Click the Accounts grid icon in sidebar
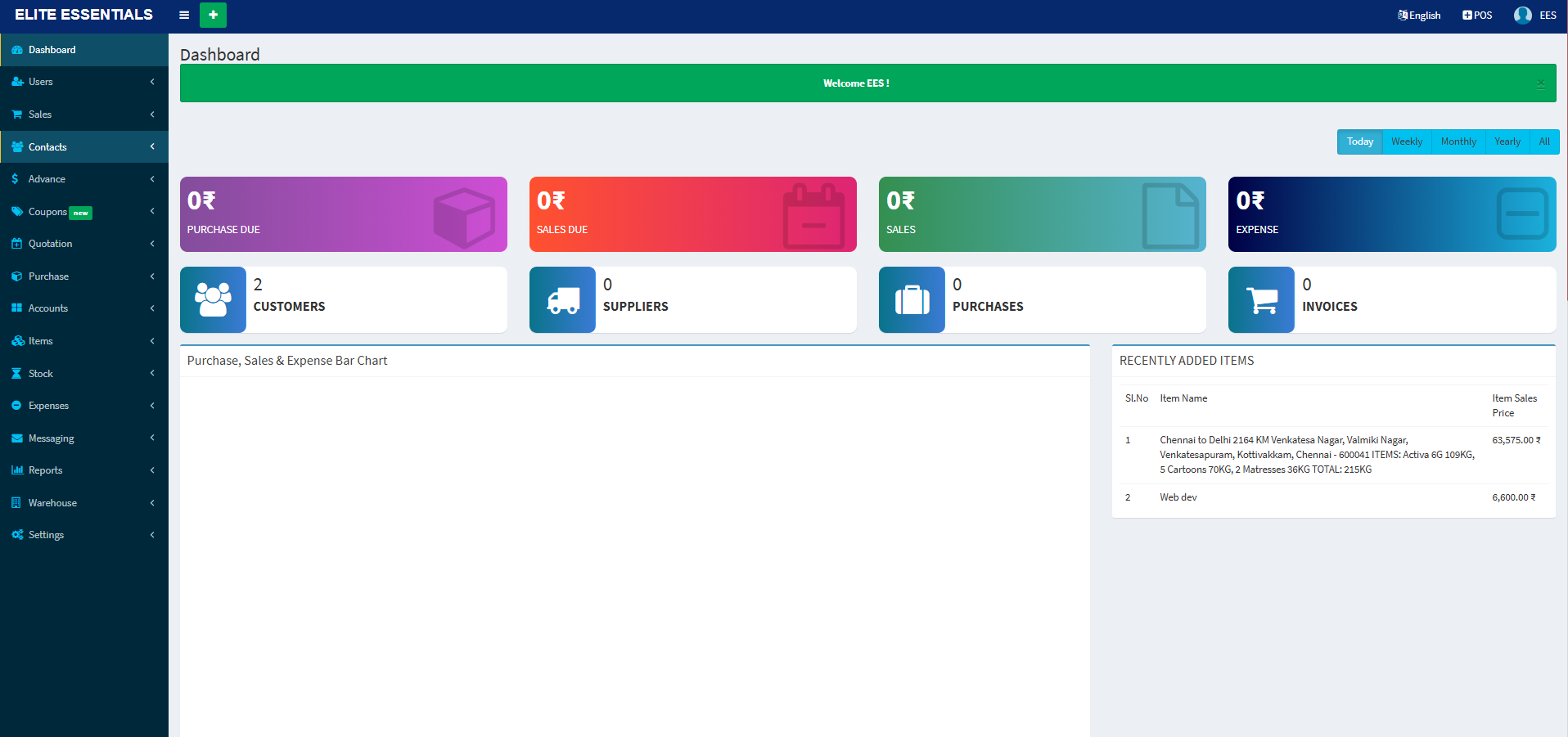This screenshot has width=1568, height=737. pos(16,308)
